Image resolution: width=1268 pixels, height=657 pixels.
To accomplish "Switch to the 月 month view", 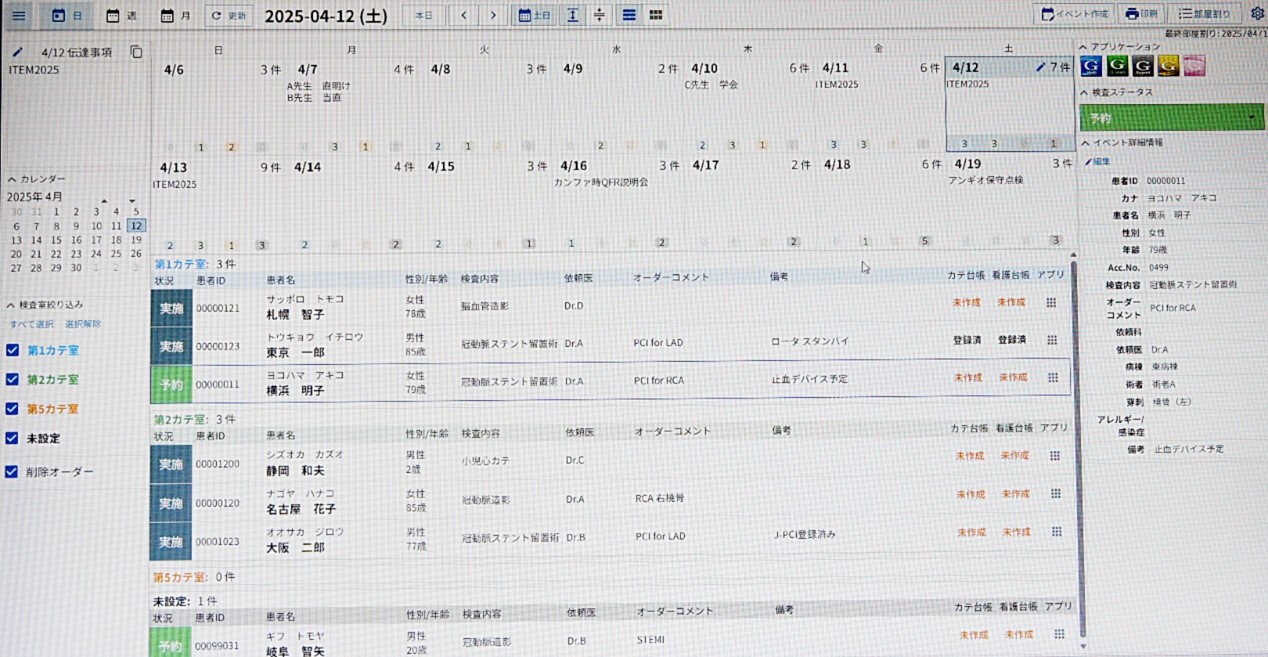I will 175,15.
